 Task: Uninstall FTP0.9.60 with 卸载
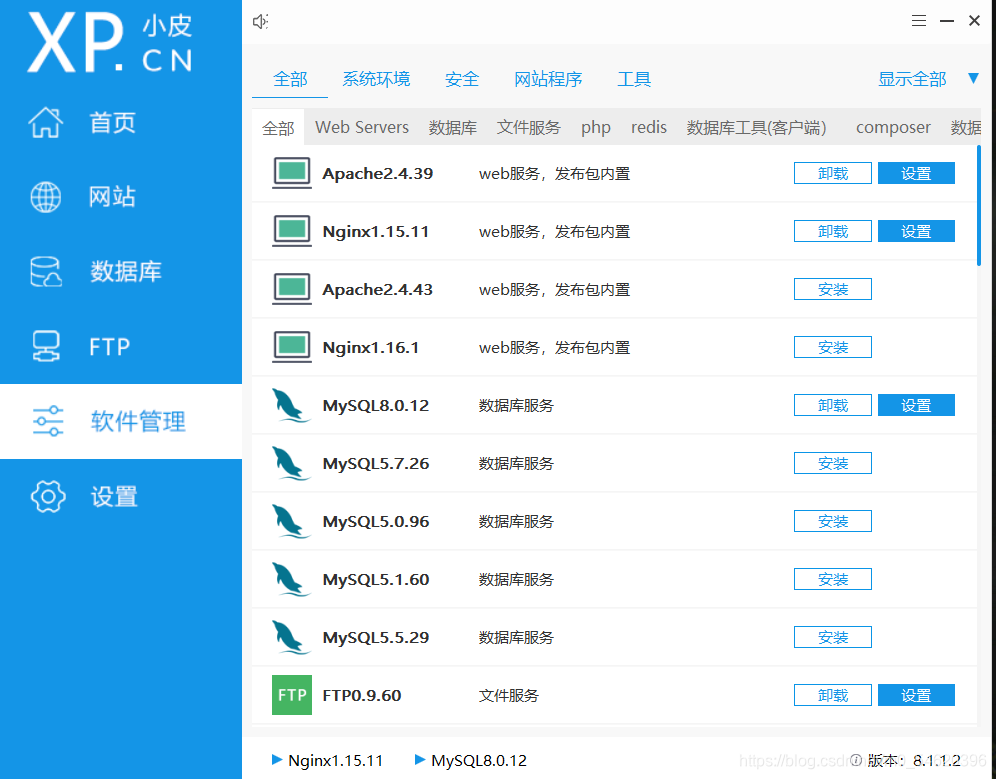point(833,695)
